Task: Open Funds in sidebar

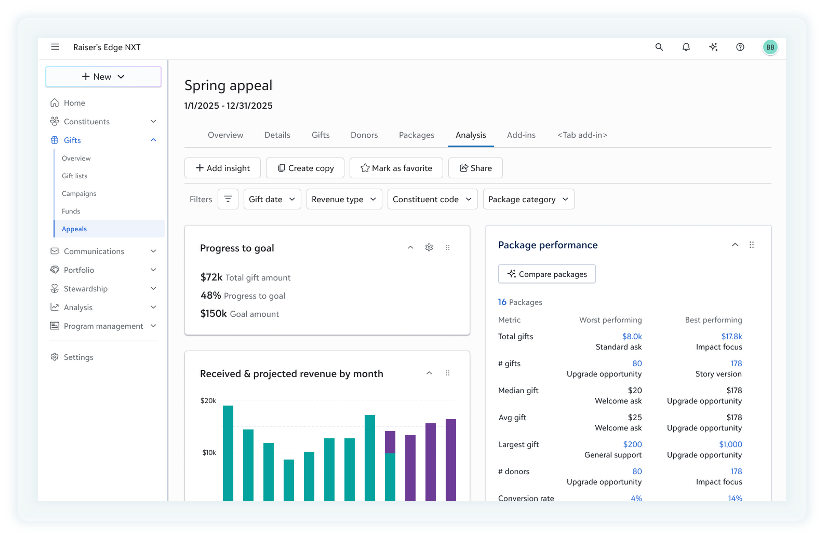Action: (x=71, y=211)
